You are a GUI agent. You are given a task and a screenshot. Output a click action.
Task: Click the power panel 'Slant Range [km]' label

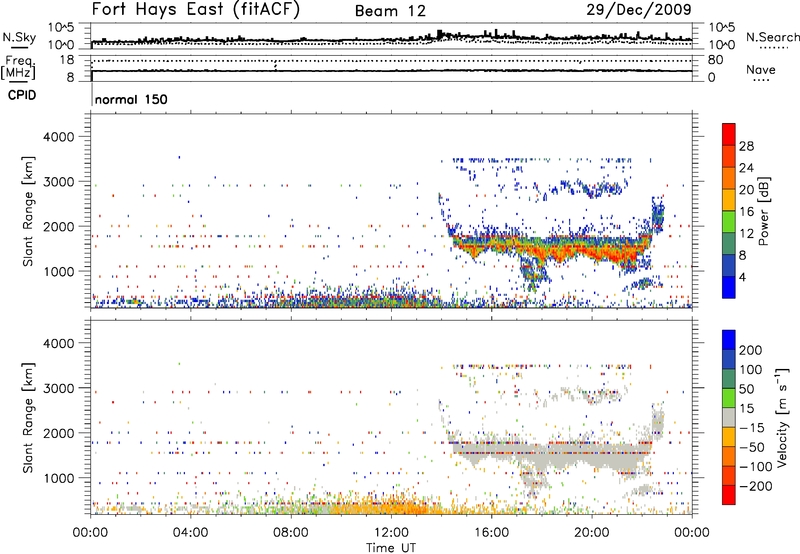(x=28, y=211)
